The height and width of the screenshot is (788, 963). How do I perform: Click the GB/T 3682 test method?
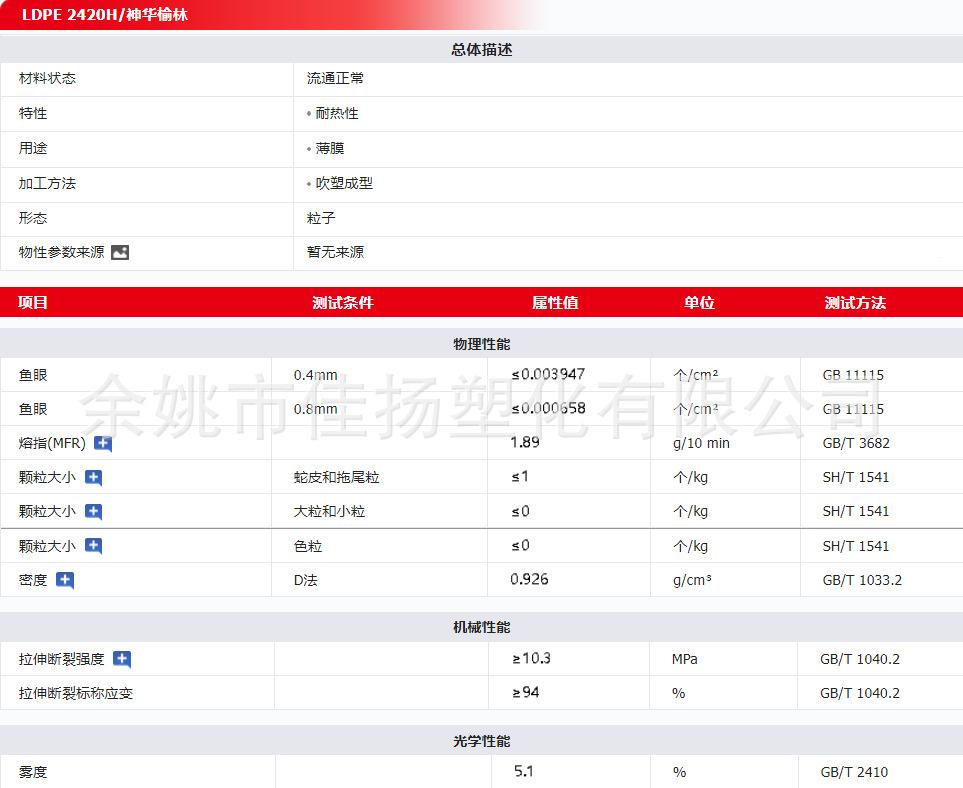855,443
